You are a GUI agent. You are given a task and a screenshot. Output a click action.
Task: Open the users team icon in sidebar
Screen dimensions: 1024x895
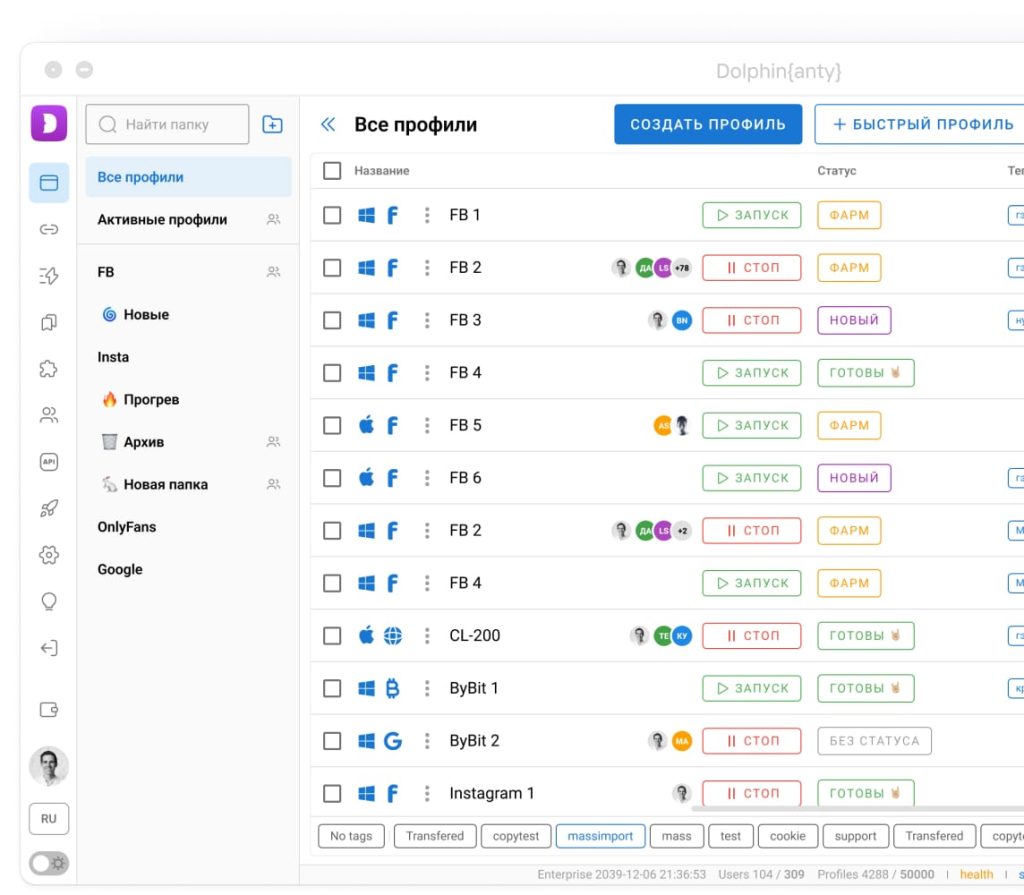pos(49,415)
